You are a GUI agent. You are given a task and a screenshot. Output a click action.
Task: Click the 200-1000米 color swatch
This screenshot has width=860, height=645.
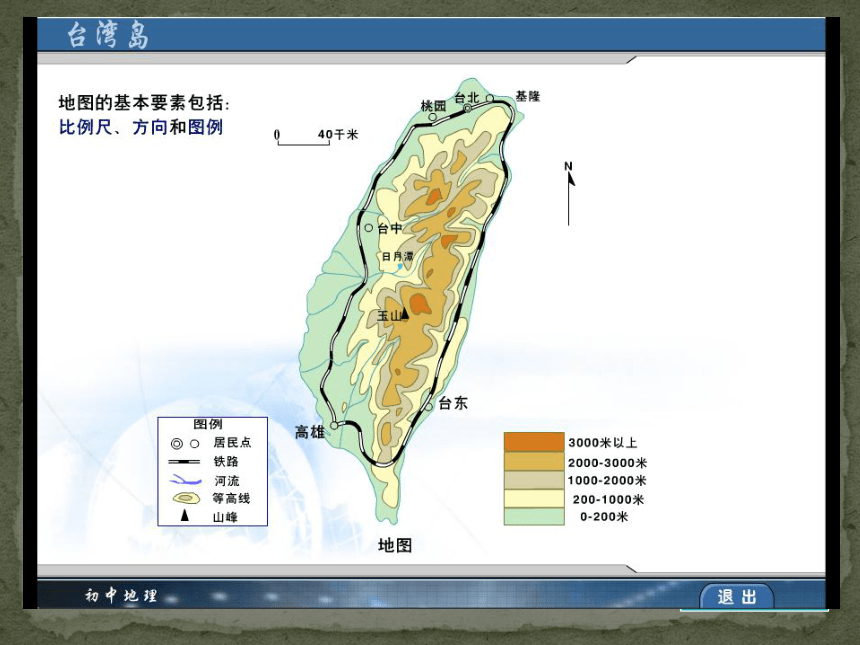pos(534,499)
